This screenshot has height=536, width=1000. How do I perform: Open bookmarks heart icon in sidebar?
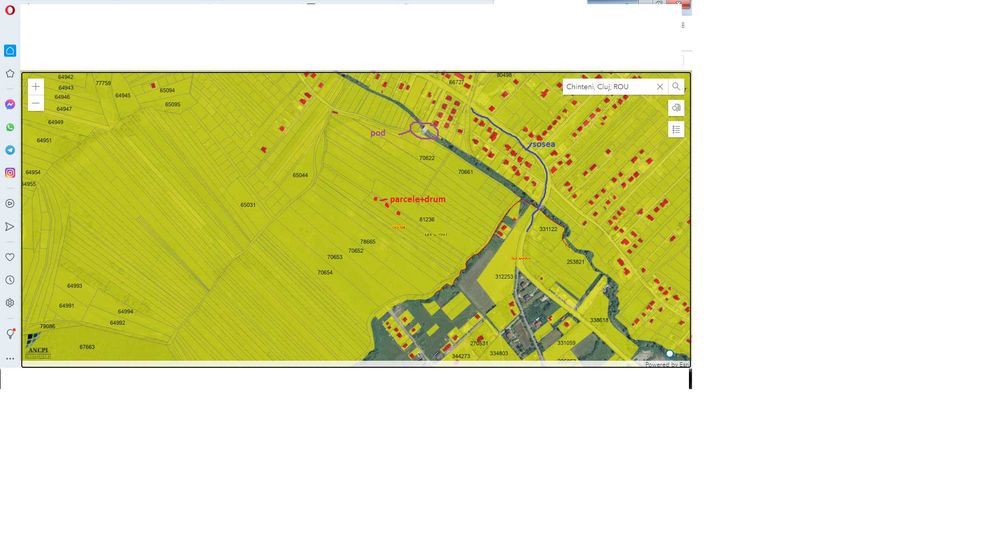[10, 257]
